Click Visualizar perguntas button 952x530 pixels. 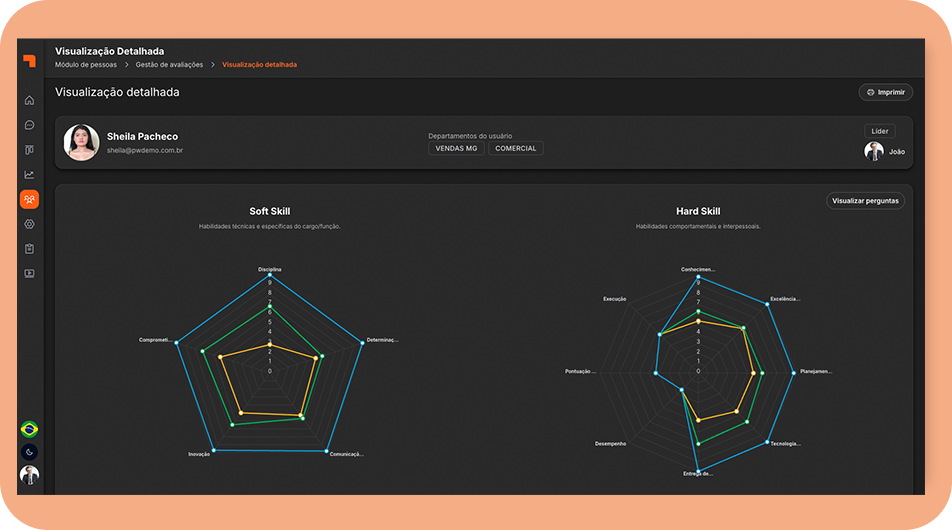(865, 201)
